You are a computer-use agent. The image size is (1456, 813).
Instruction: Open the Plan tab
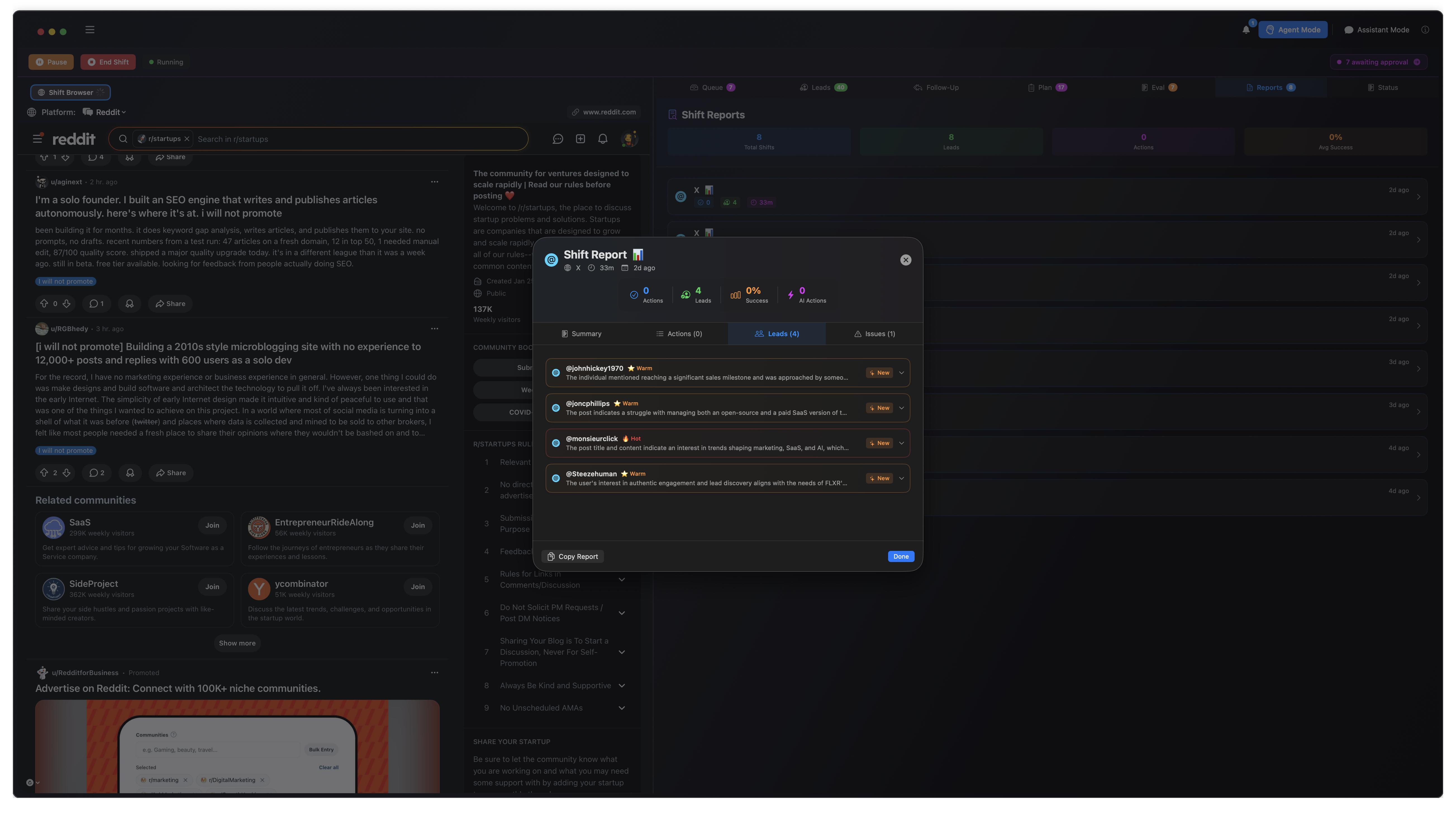(x=1047, y=88)
